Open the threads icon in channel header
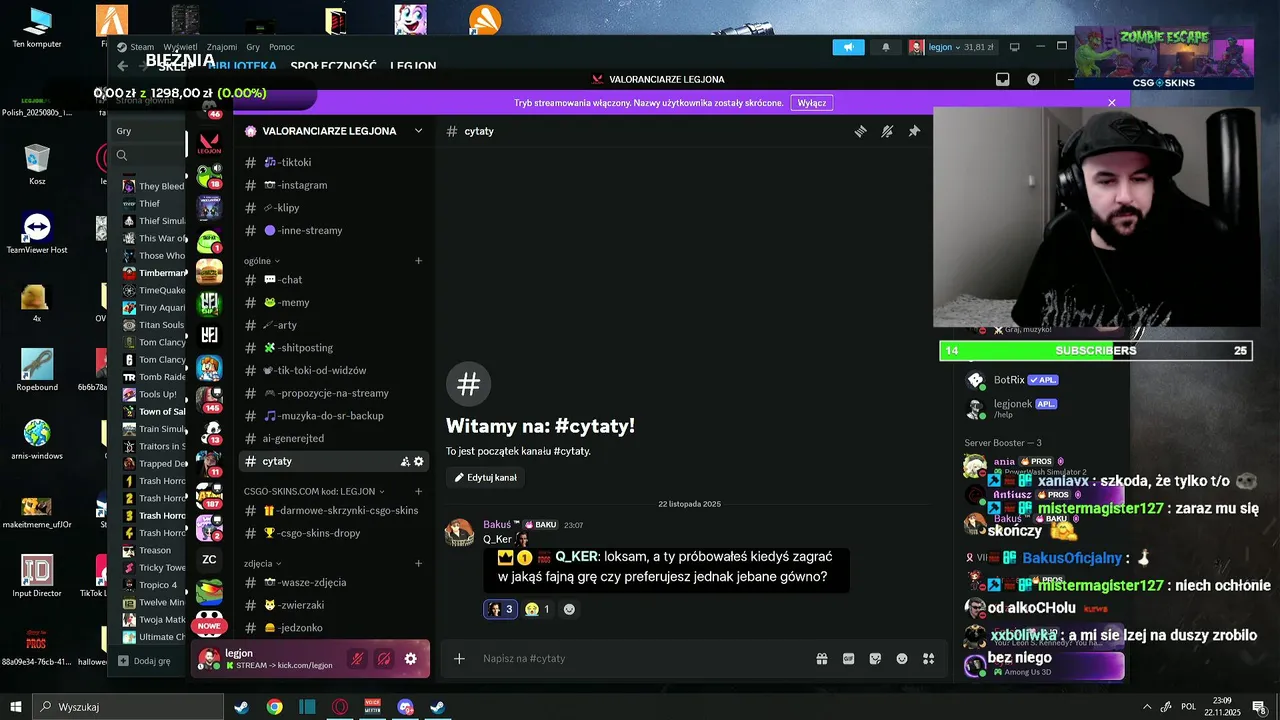Screen dimensions: 1280x720 [x=860, y=131]
